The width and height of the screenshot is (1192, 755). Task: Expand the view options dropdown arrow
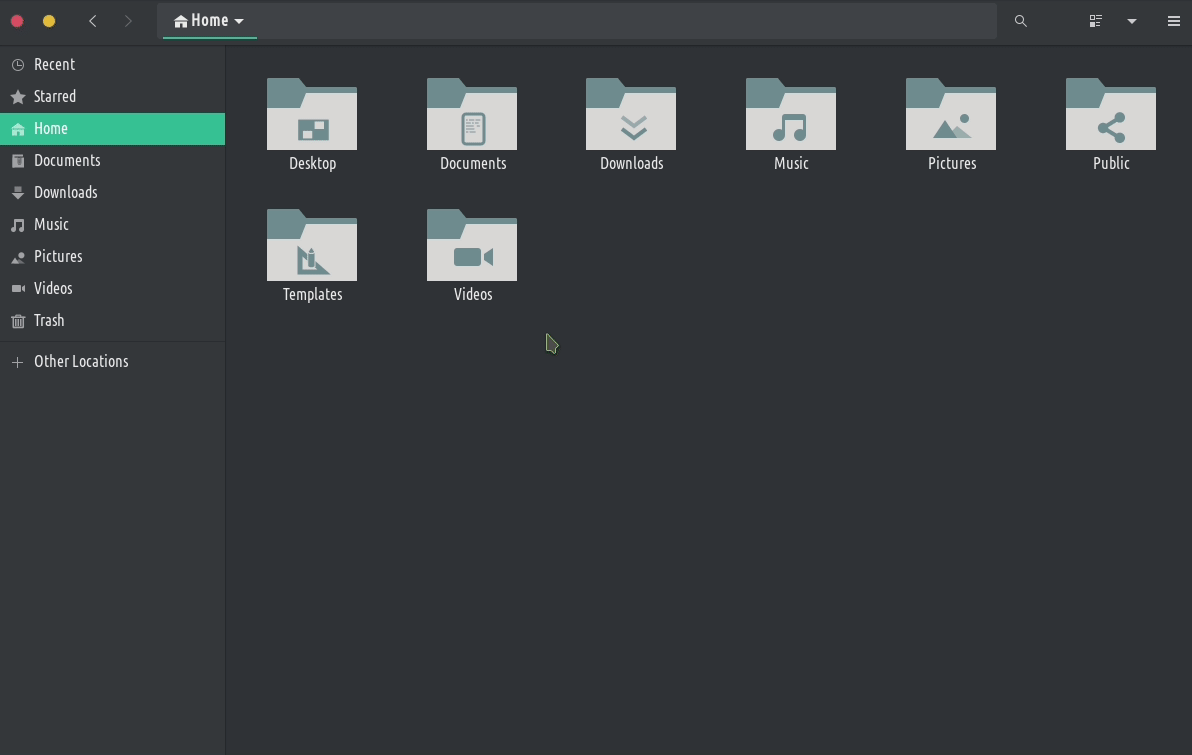1132,21
